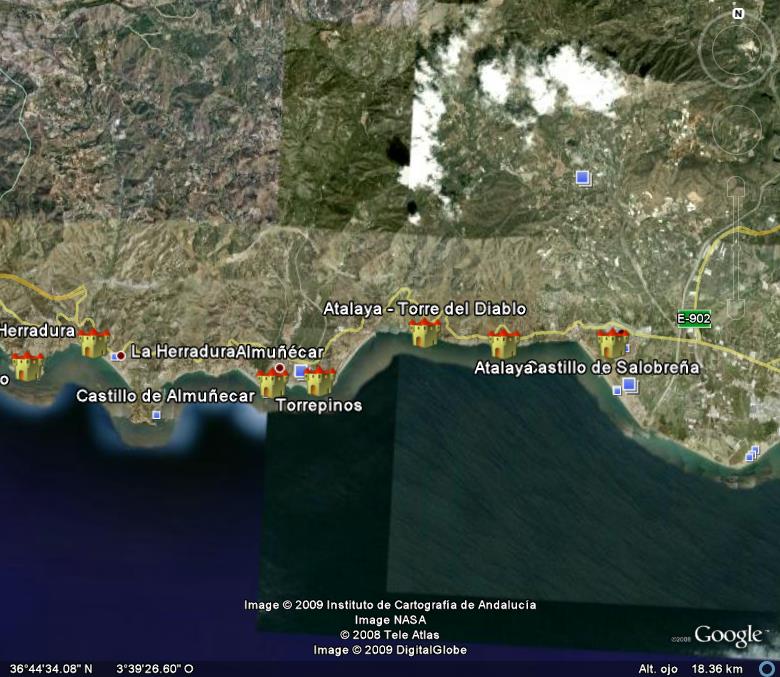
Task: Click the La Herradura place label
Action: pos(183,352)
